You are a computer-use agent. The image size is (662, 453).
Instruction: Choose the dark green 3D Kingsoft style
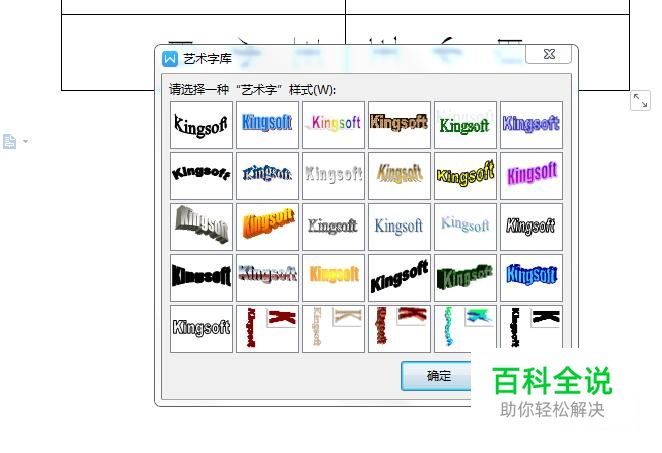tap(465, 278)
